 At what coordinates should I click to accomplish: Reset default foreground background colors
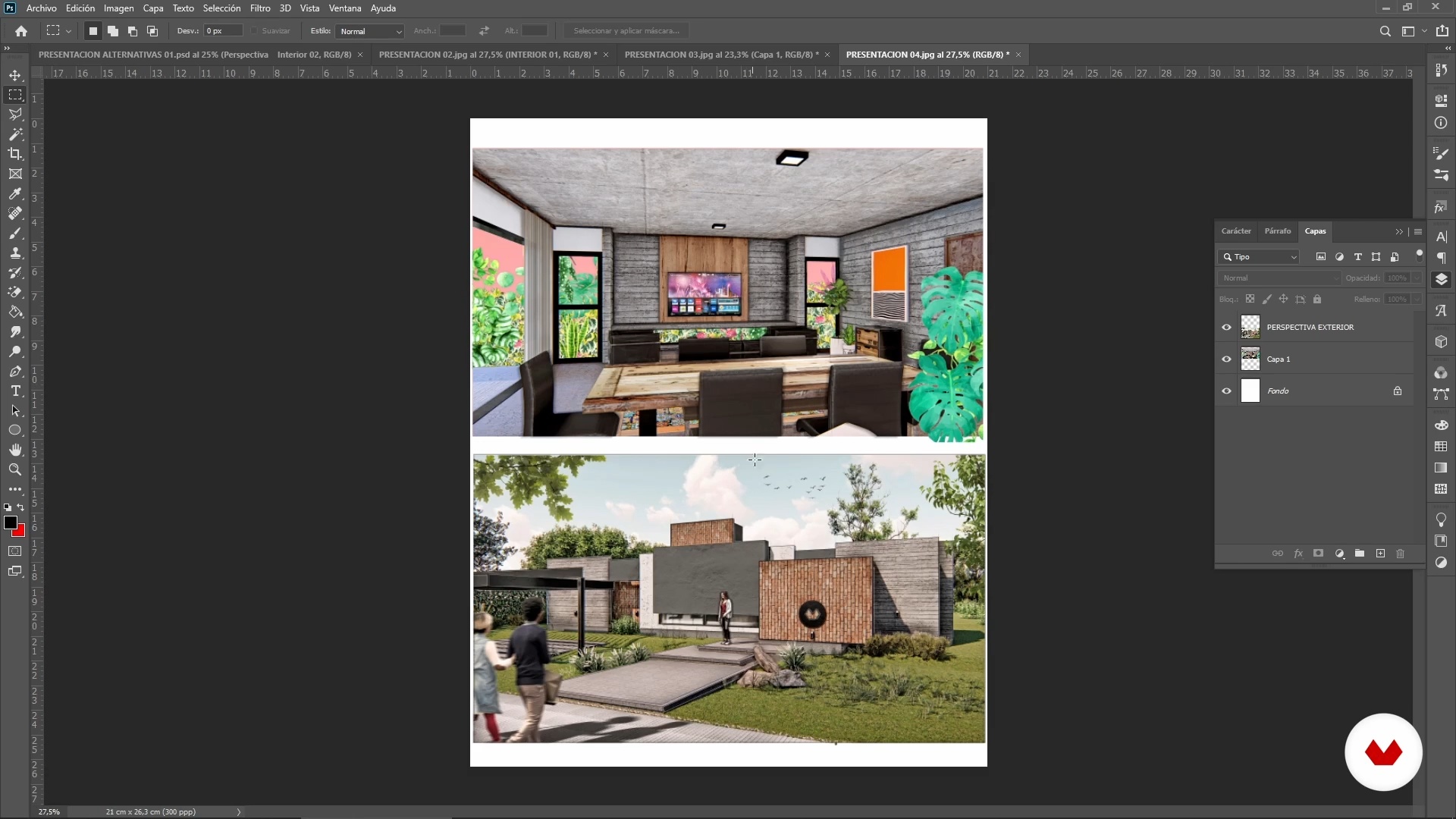click(x=8, y=507)
